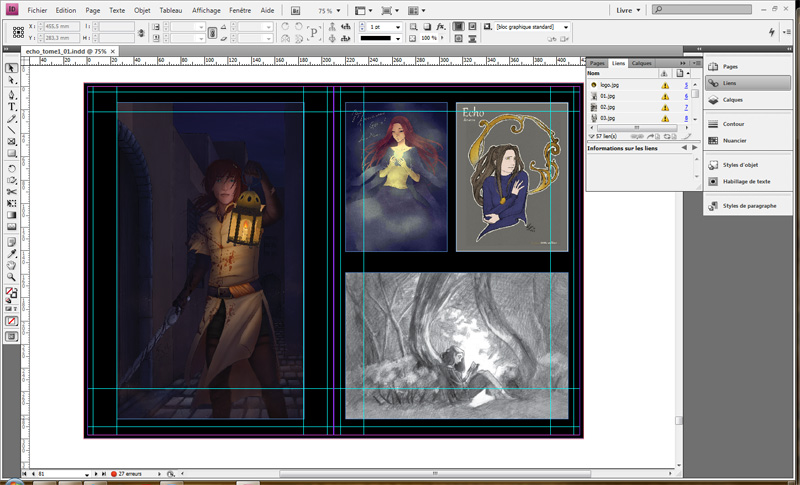Open the stroke style dropdown

(x=398, y=38)
